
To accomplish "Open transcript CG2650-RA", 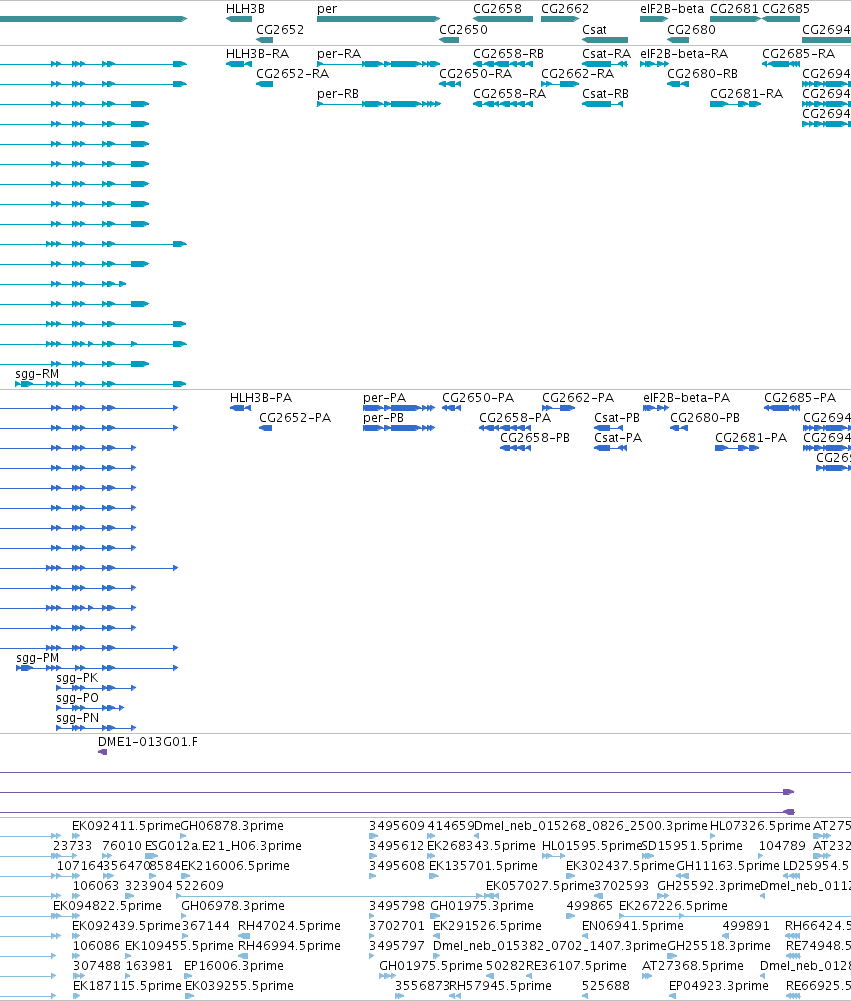I will point(476,74).
